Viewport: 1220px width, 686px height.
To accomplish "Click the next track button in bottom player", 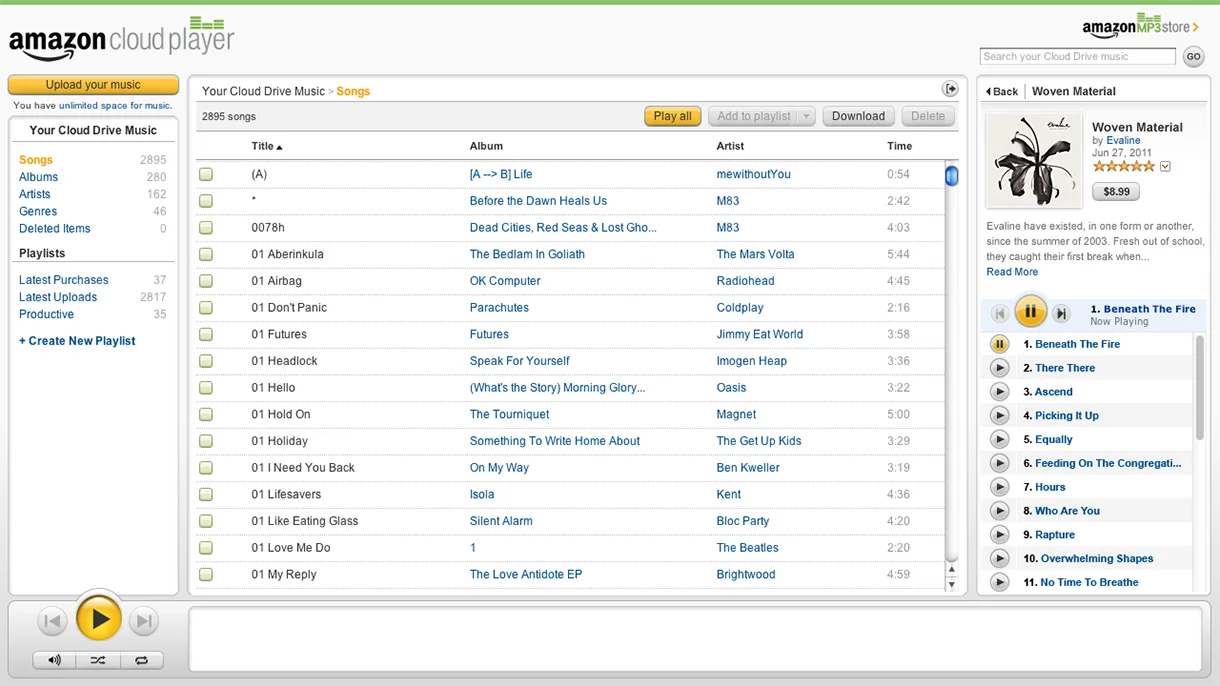I will point(145,621).
